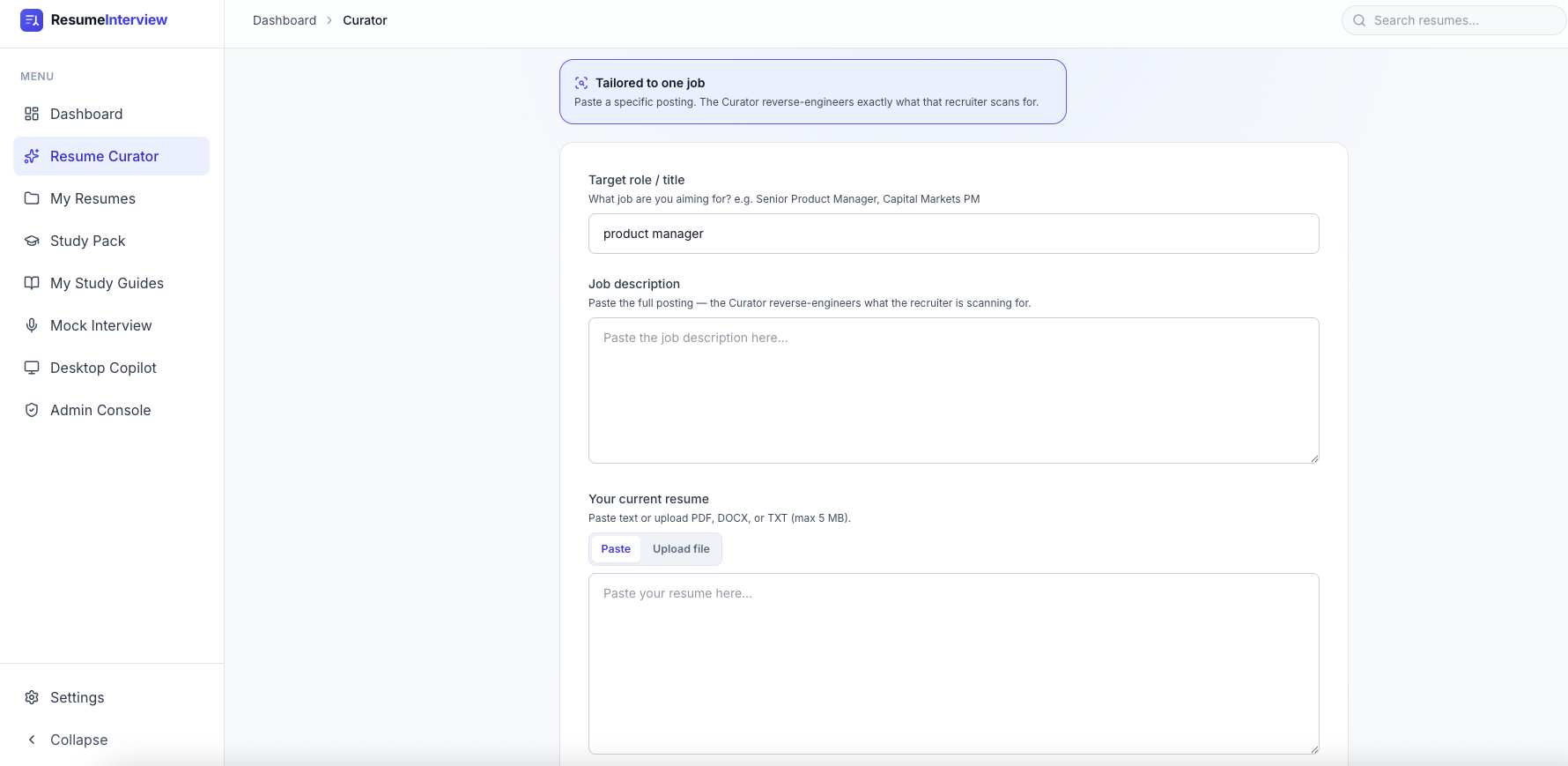Viewport: 1568px width, 766px height.
Task: Click the breadcrumb chevron separator
Action: [x=329, y=20]
